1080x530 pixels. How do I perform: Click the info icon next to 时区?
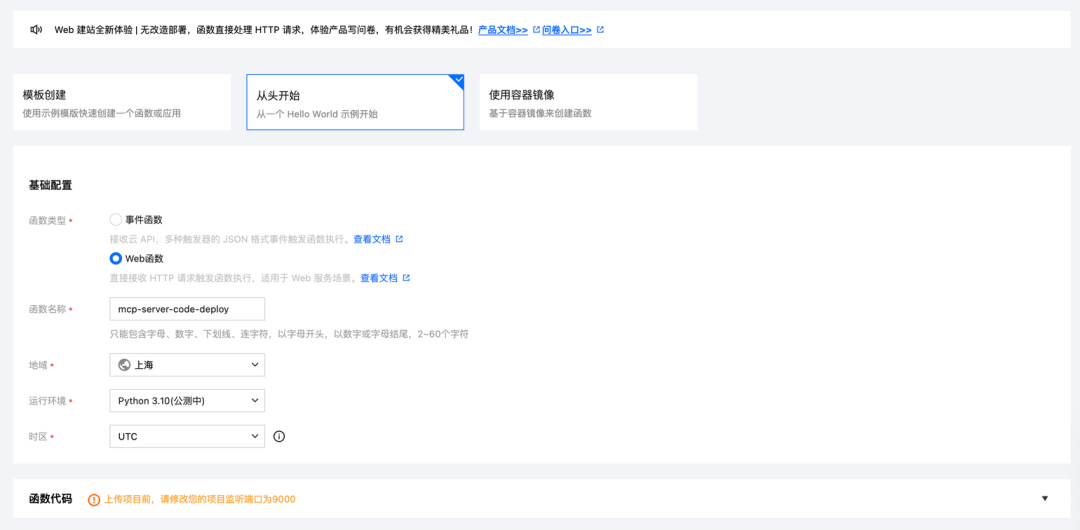click(279, 436)
